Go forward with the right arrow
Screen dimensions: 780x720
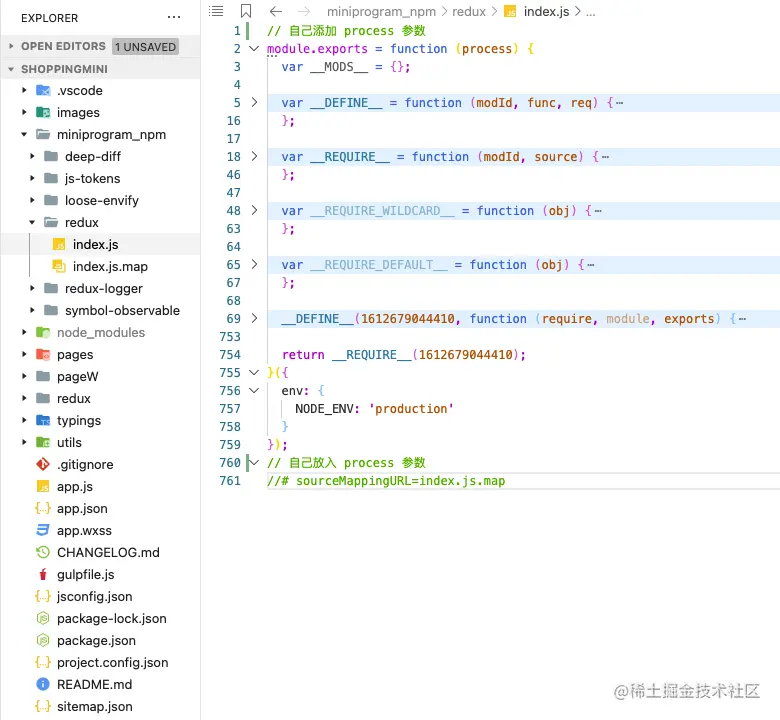point(303,11)
